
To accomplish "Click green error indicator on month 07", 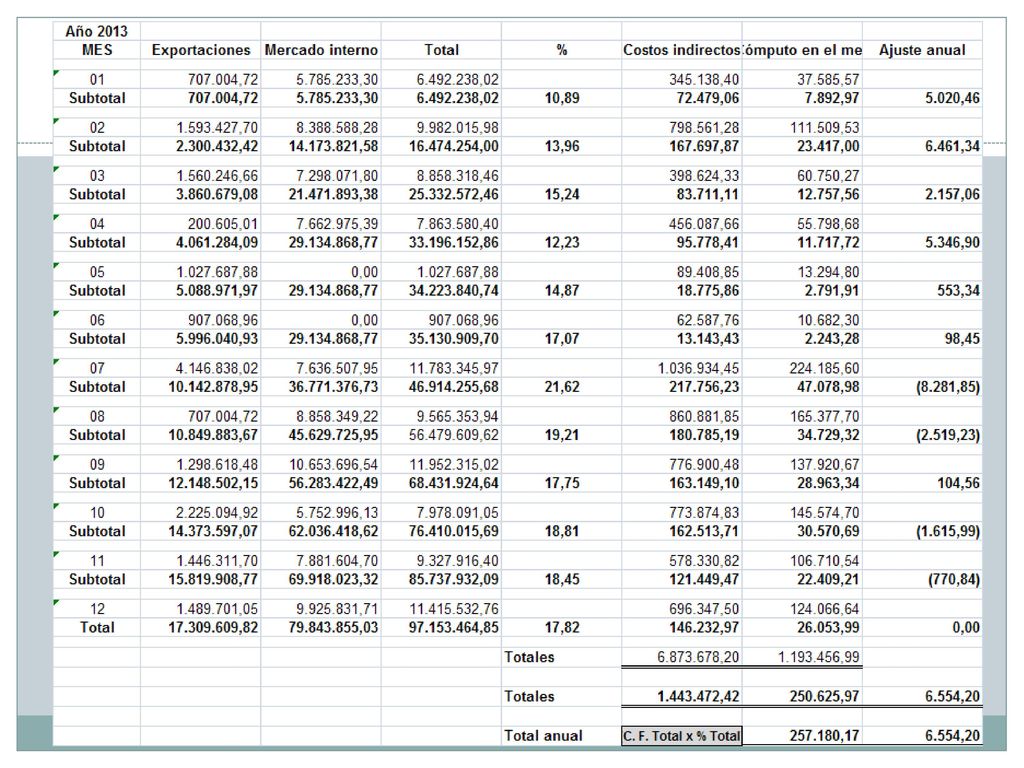I will click(x=57, y=362).
